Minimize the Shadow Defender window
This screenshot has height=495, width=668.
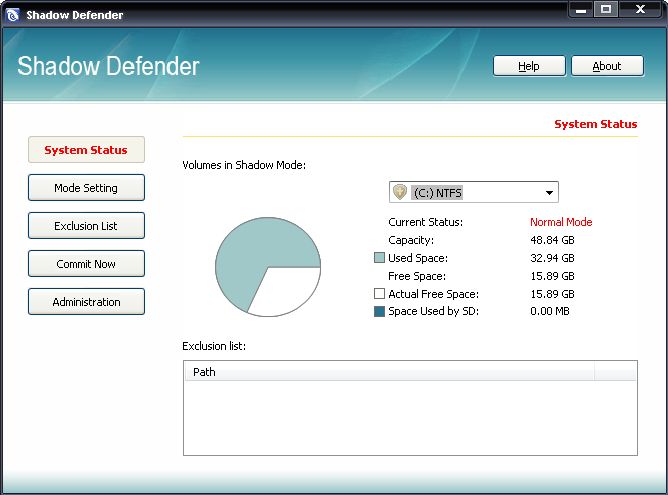(x=581, y=9)
